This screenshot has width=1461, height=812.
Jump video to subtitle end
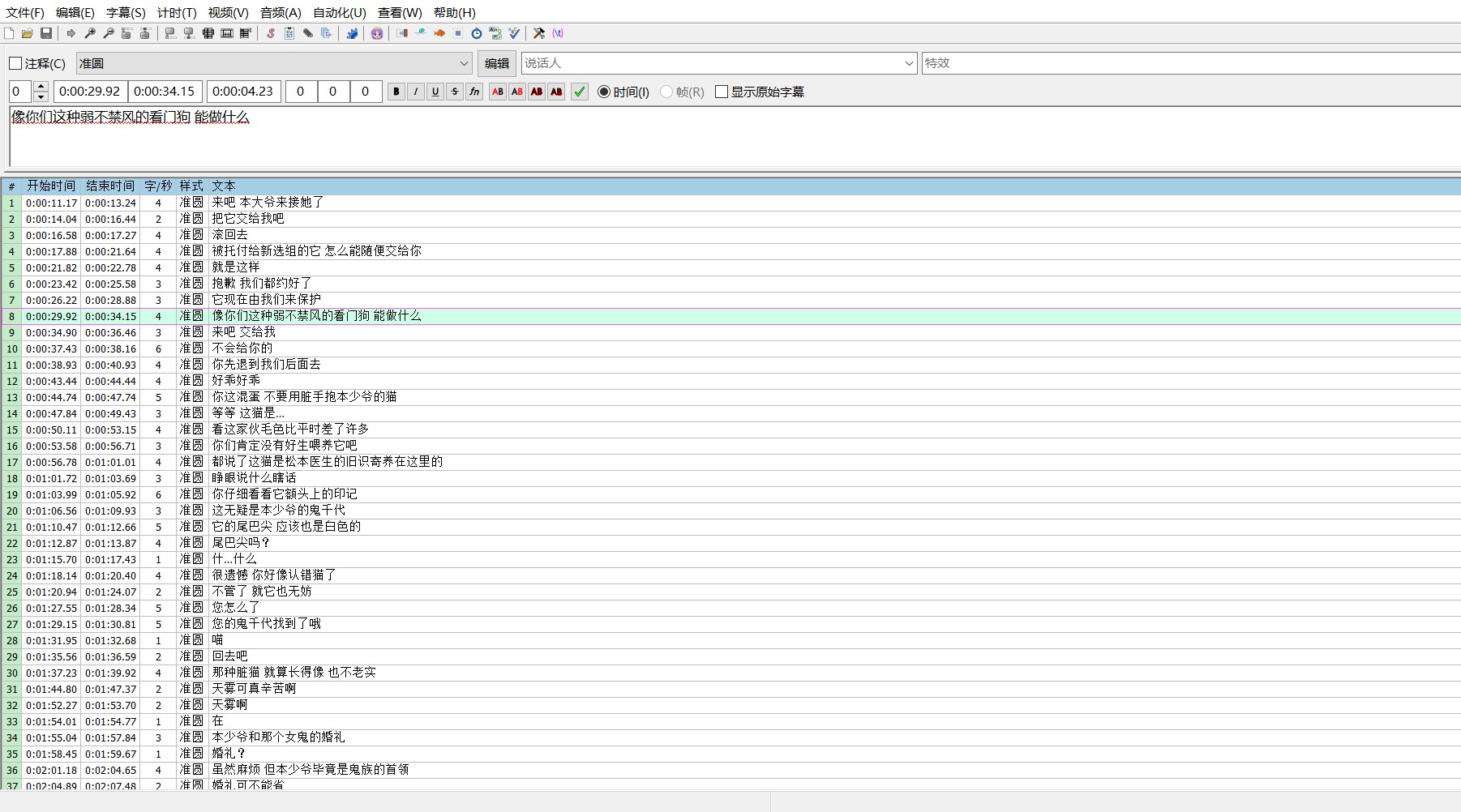[x=146, y=33]
